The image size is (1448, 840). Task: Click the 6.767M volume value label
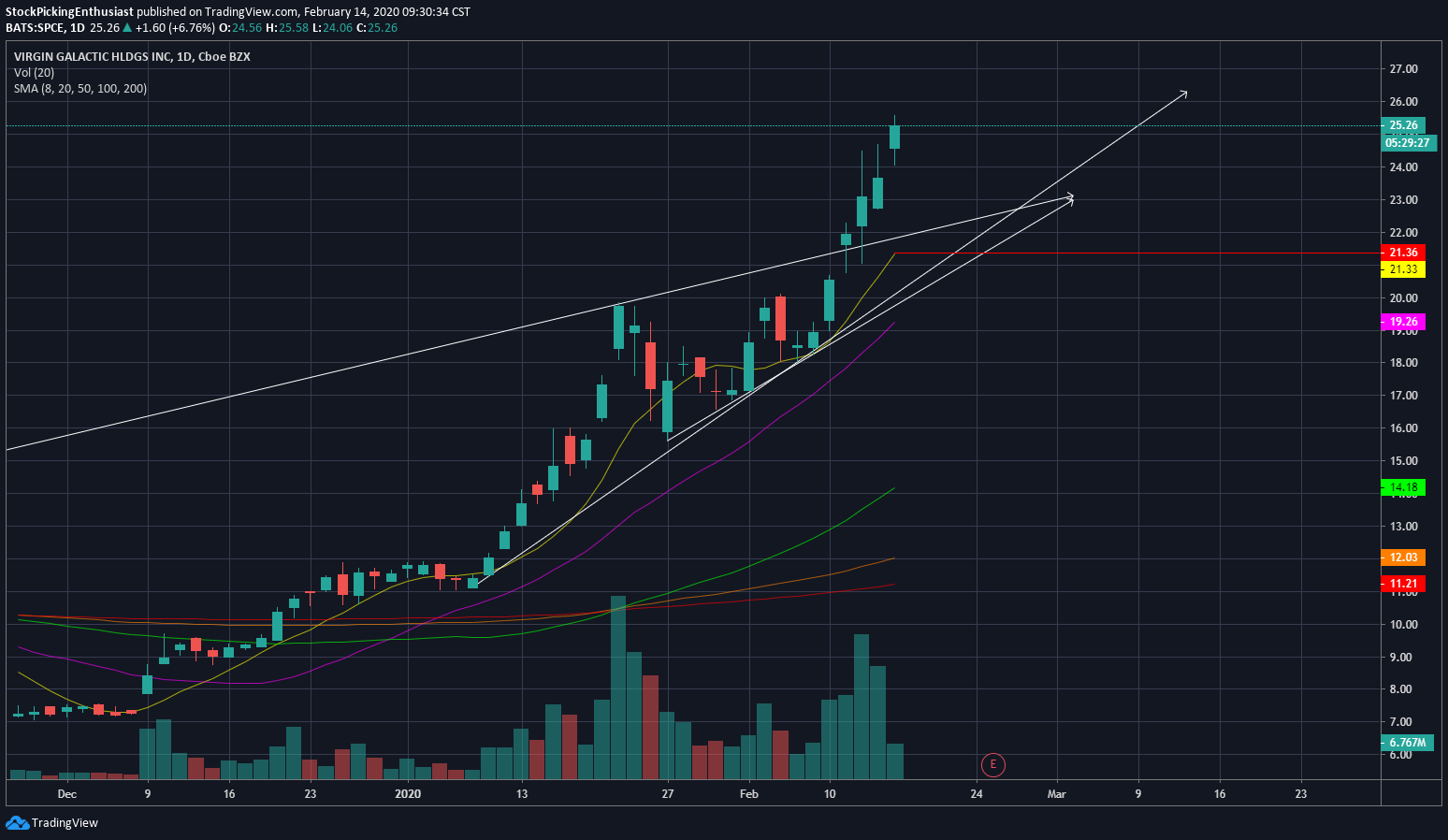tap(1408, 744)
